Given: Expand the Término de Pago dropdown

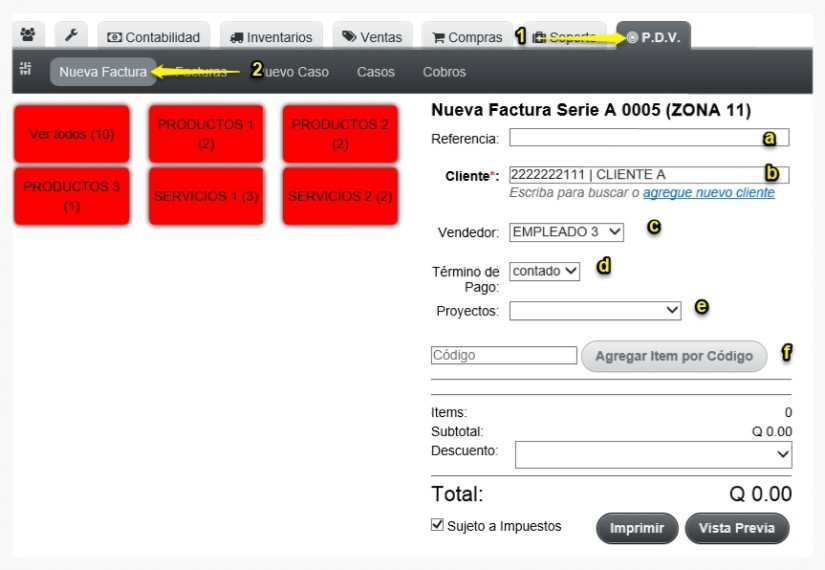Looking at the screenshot, I should (x=544, y=271).
